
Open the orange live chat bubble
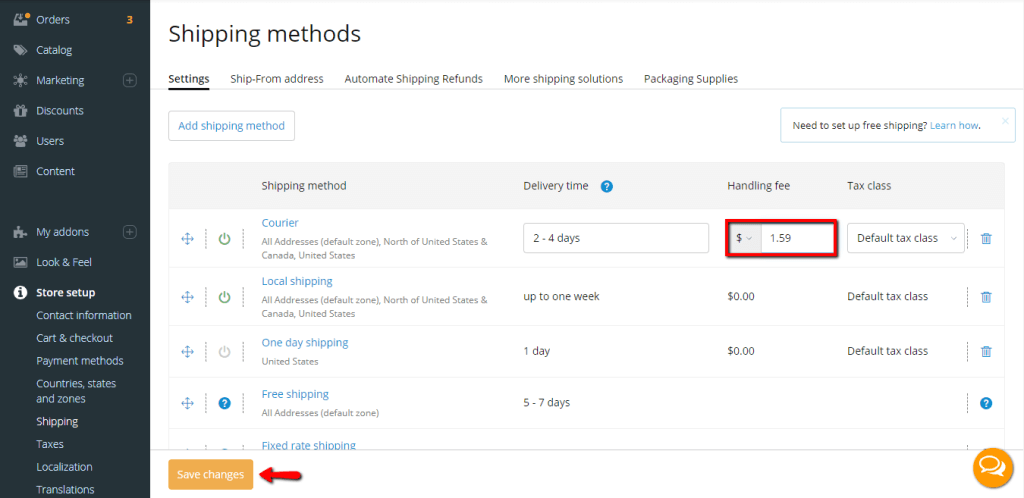pos(993,467)
